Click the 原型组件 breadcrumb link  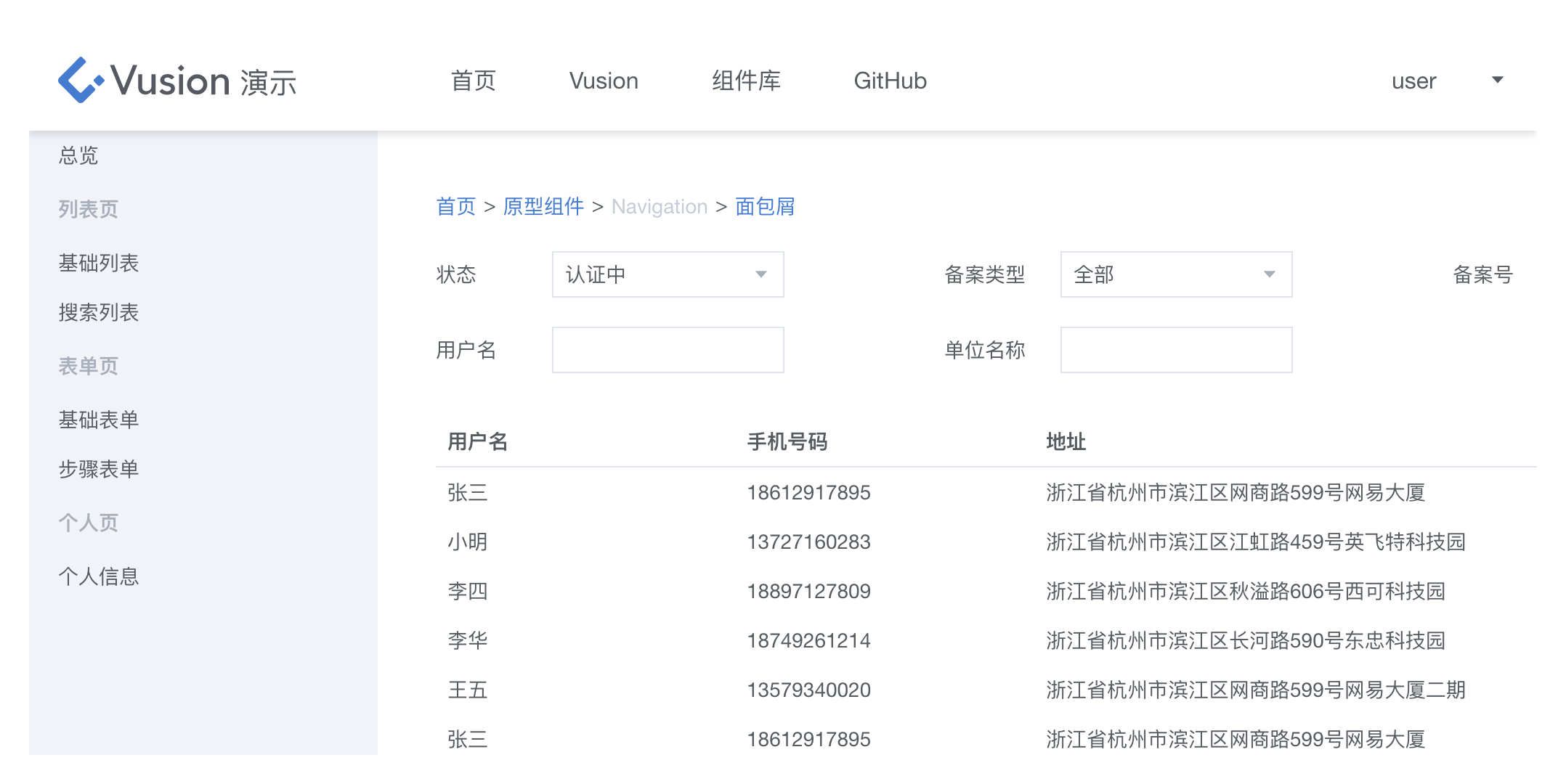[543, 207]
